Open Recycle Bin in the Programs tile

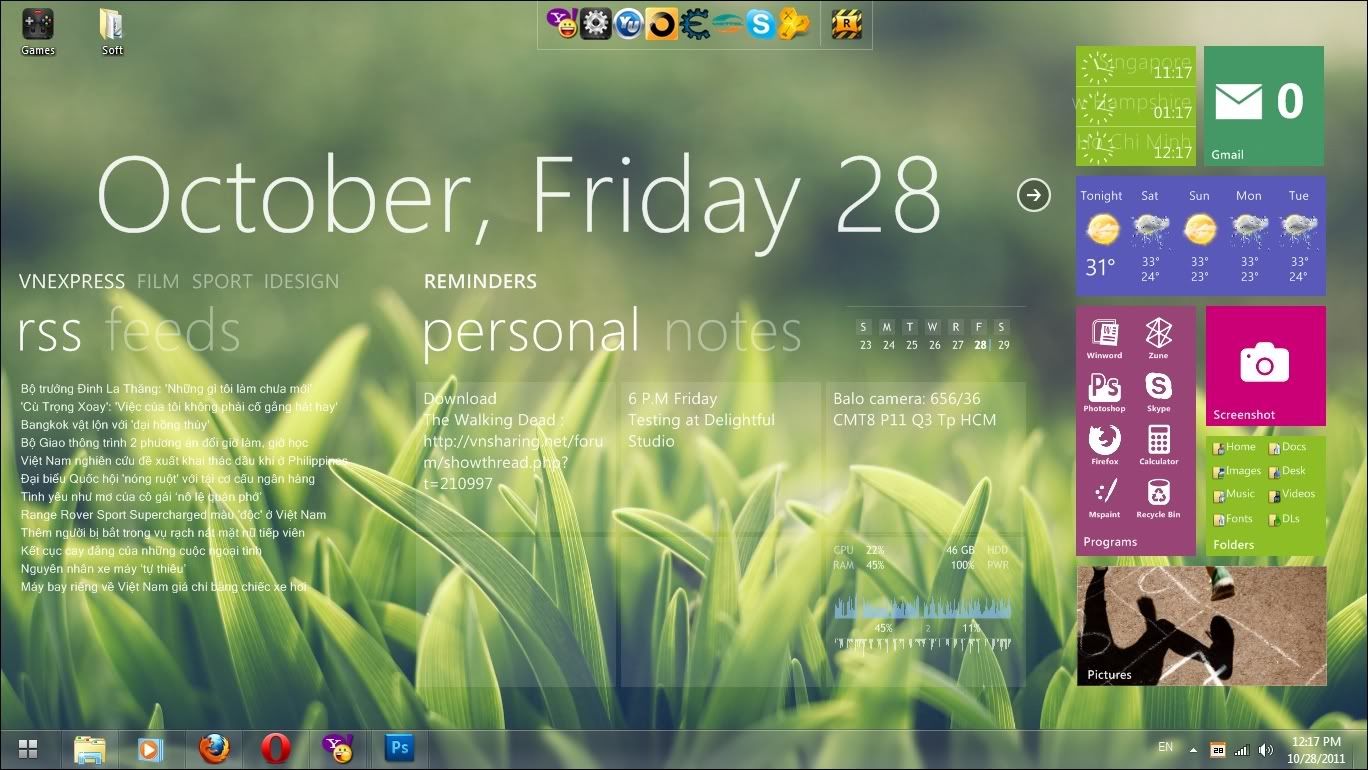pos(1158,499)
